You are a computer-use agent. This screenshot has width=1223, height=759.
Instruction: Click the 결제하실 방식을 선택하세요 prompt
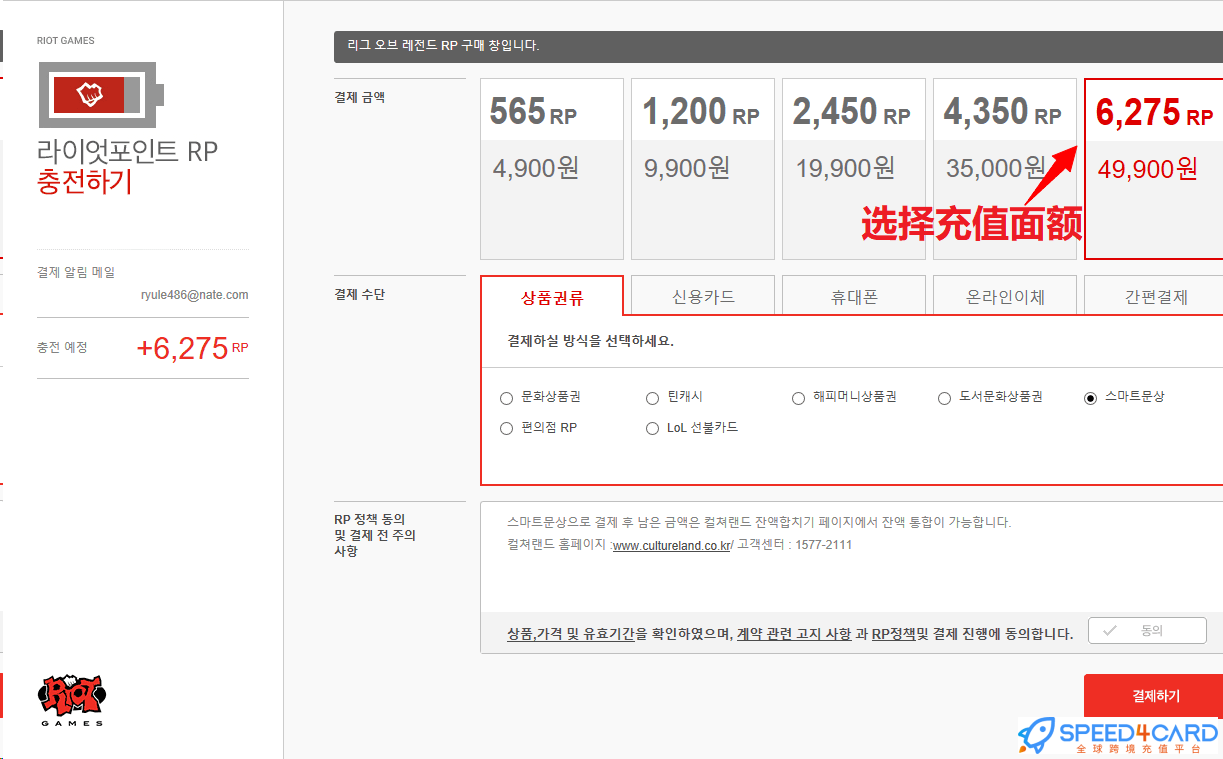tap(590, 341)
